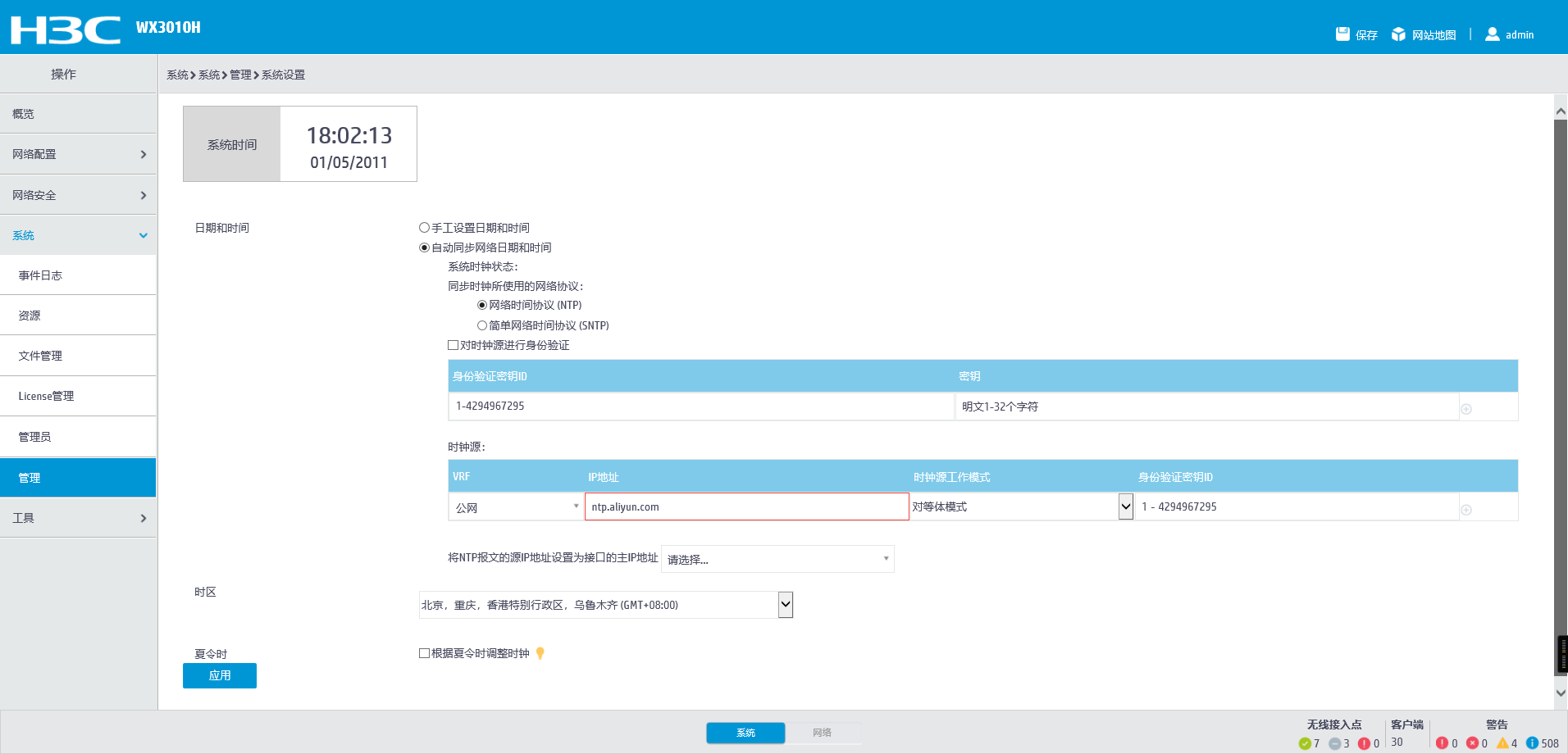Click the red exclamation access point icon
Viewport: 1568px width, 754px height.
point(1364,743)
